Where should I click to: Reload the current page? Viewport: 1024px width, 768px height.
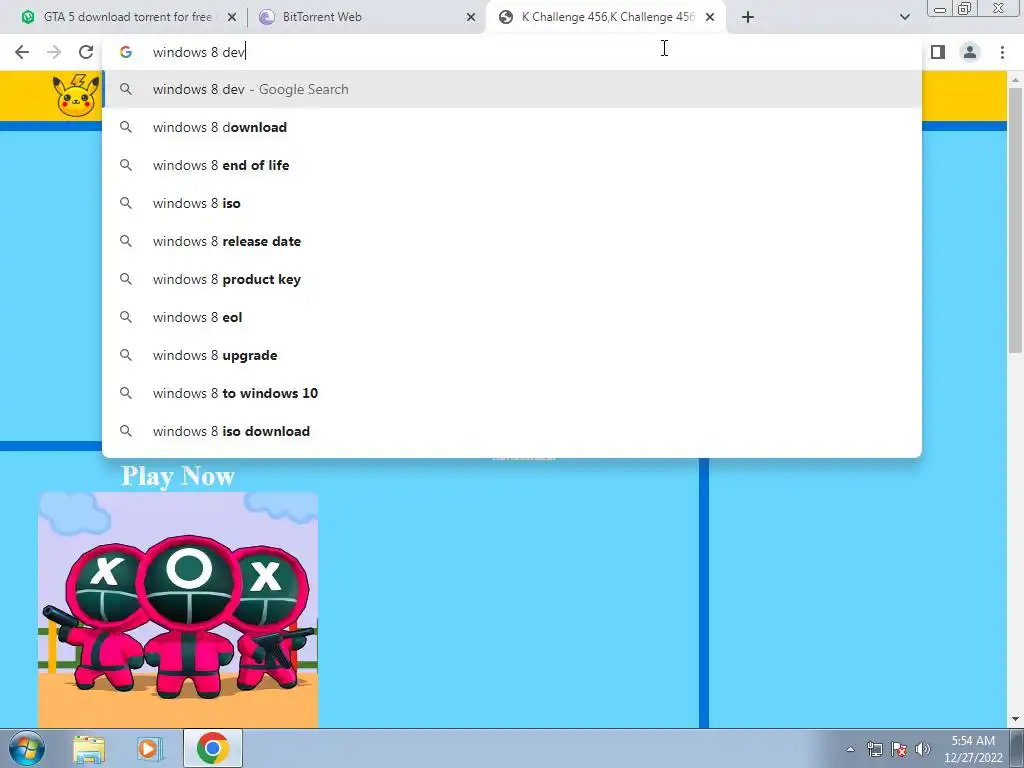coord(86,52)
